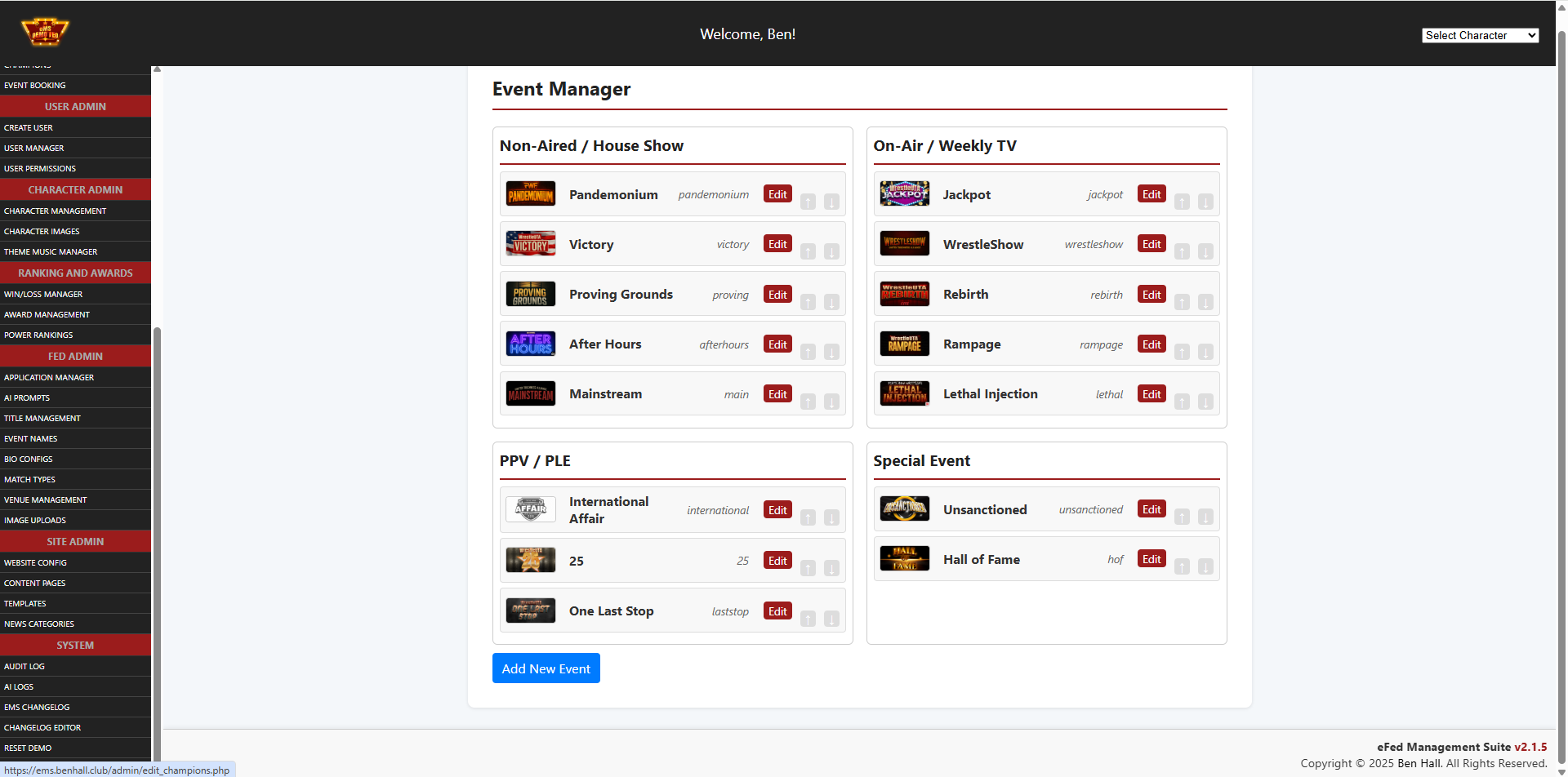Open Title Management in sidebar
This screenshot has width=1568, height=777.
(42, 418)
